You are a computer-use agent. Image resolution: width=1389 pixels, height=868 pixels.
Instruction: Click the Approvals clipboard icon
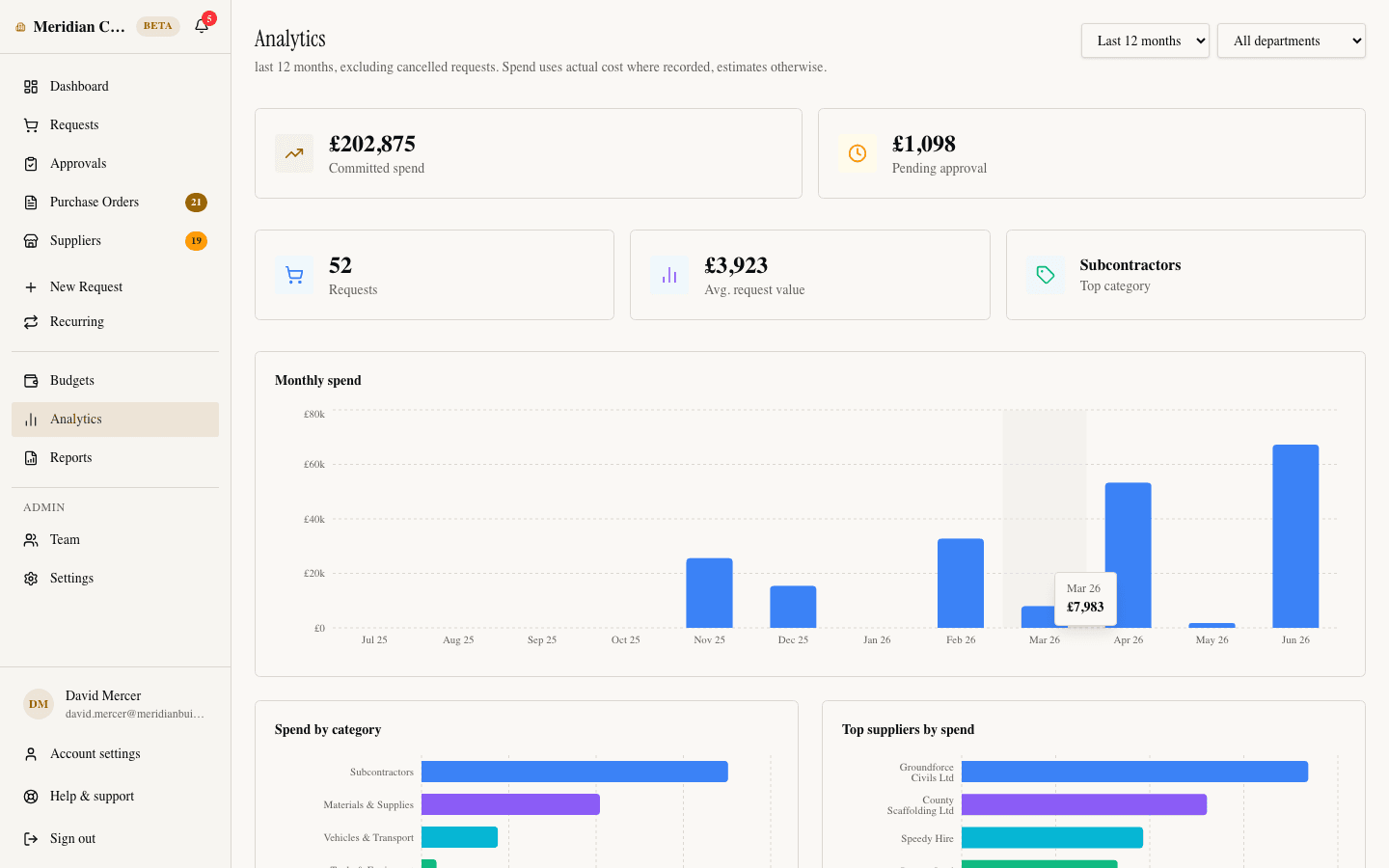(31, 164)
